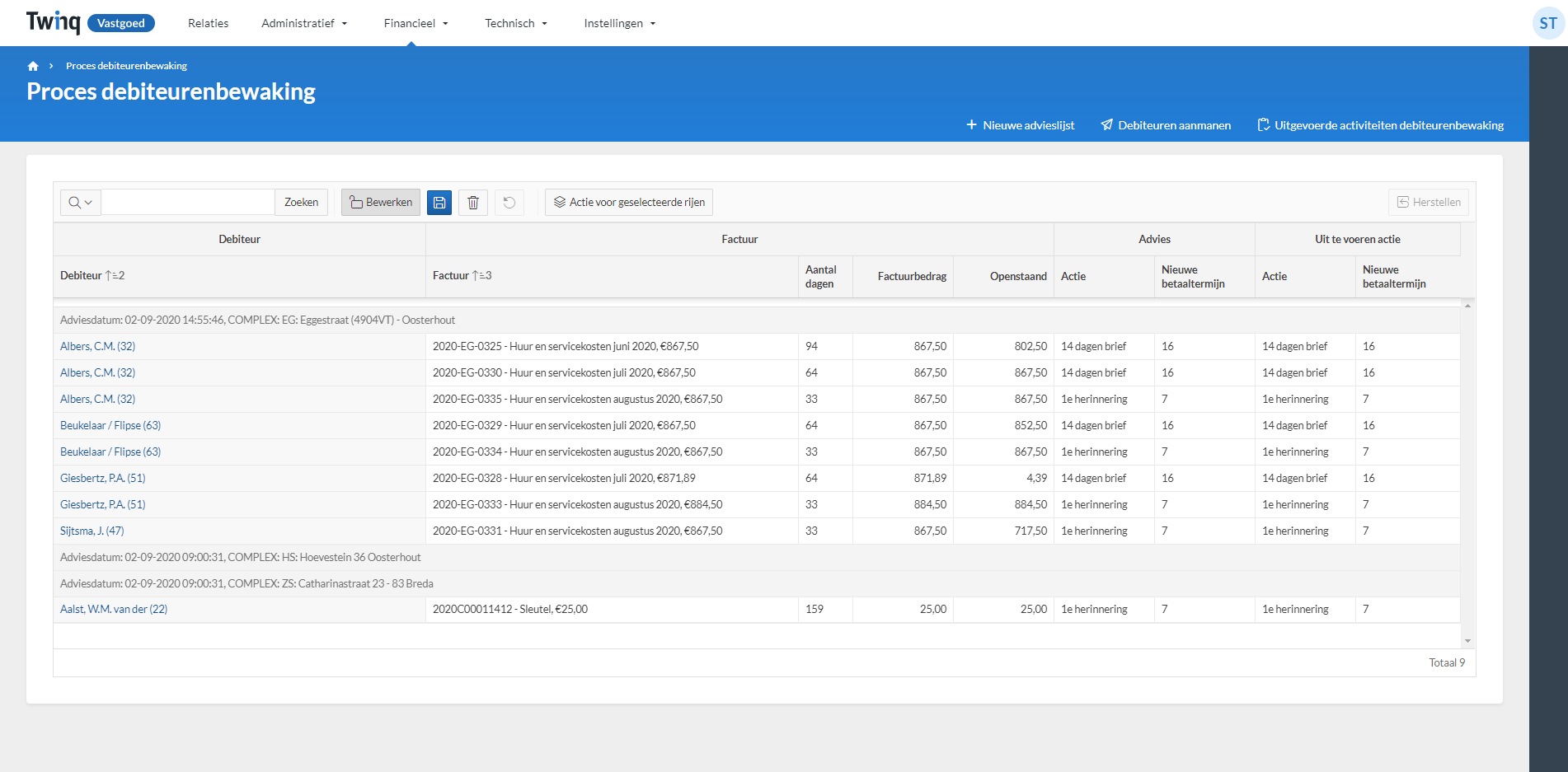Image resolution: width=1568 pixels, height=772 pixels.
Task: Toggle the Bewerken edit mode button
Action: [380, 202]
